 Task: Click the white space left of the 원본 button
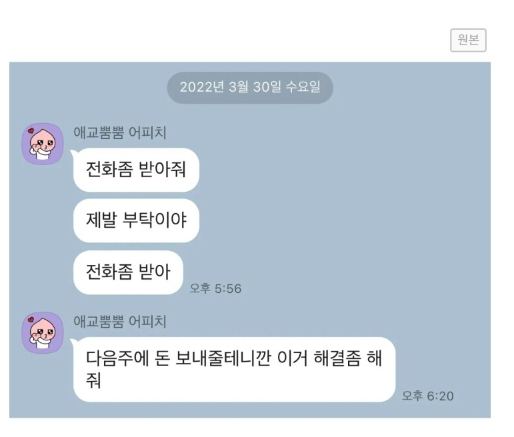(233, 40)
